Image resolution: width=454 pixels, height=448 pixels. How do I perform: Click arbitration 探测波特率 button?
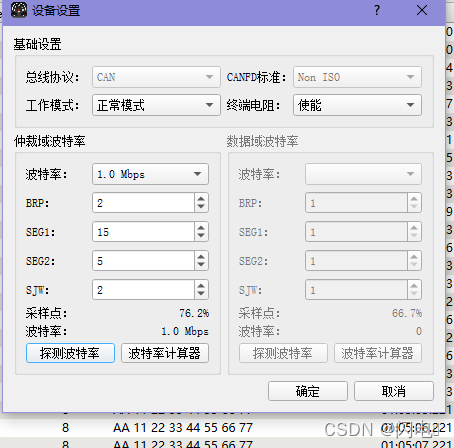pyautogui.click(x=70, y=353)
